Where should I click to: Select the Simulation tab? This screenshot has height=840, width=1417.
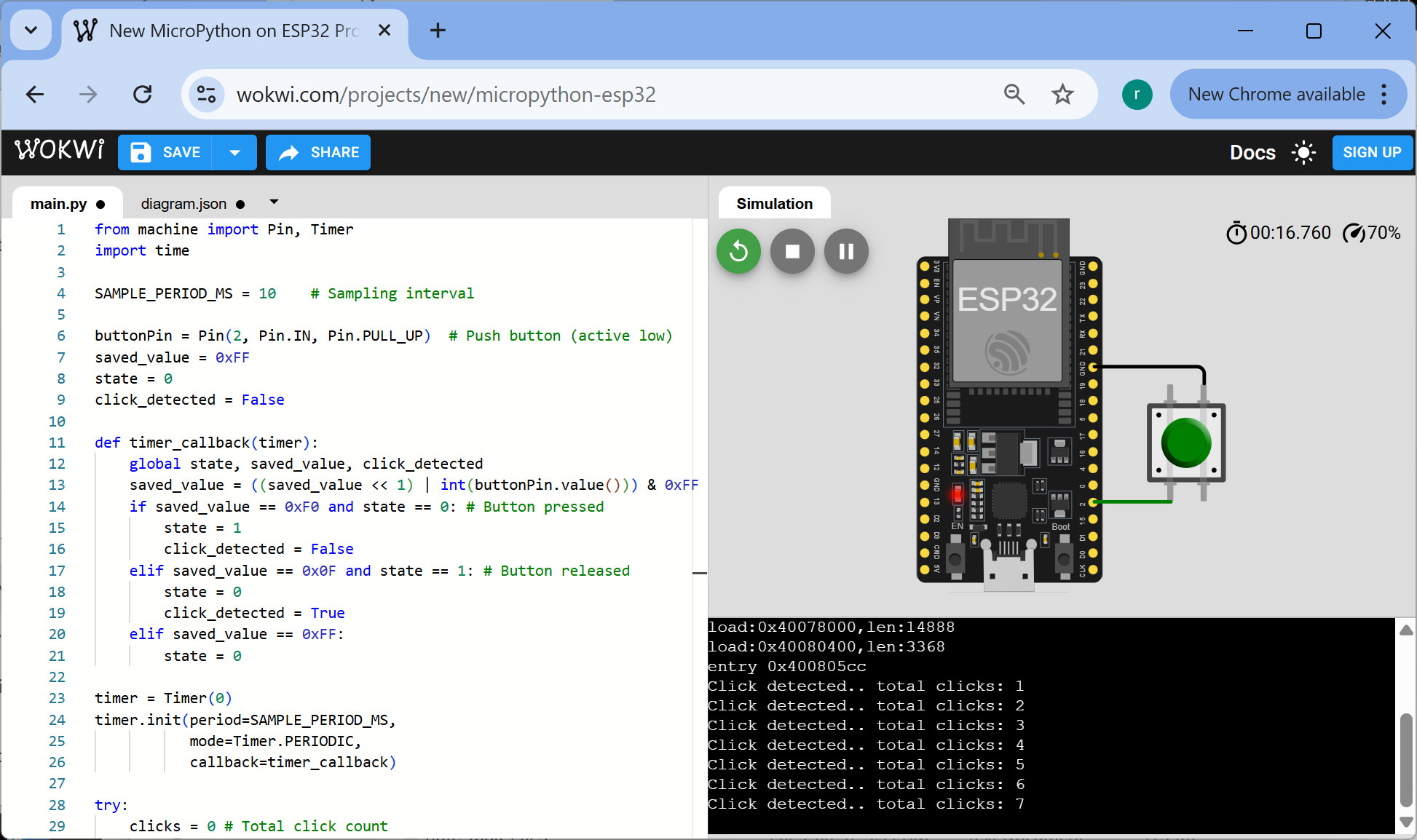click(x=774, y=204)
